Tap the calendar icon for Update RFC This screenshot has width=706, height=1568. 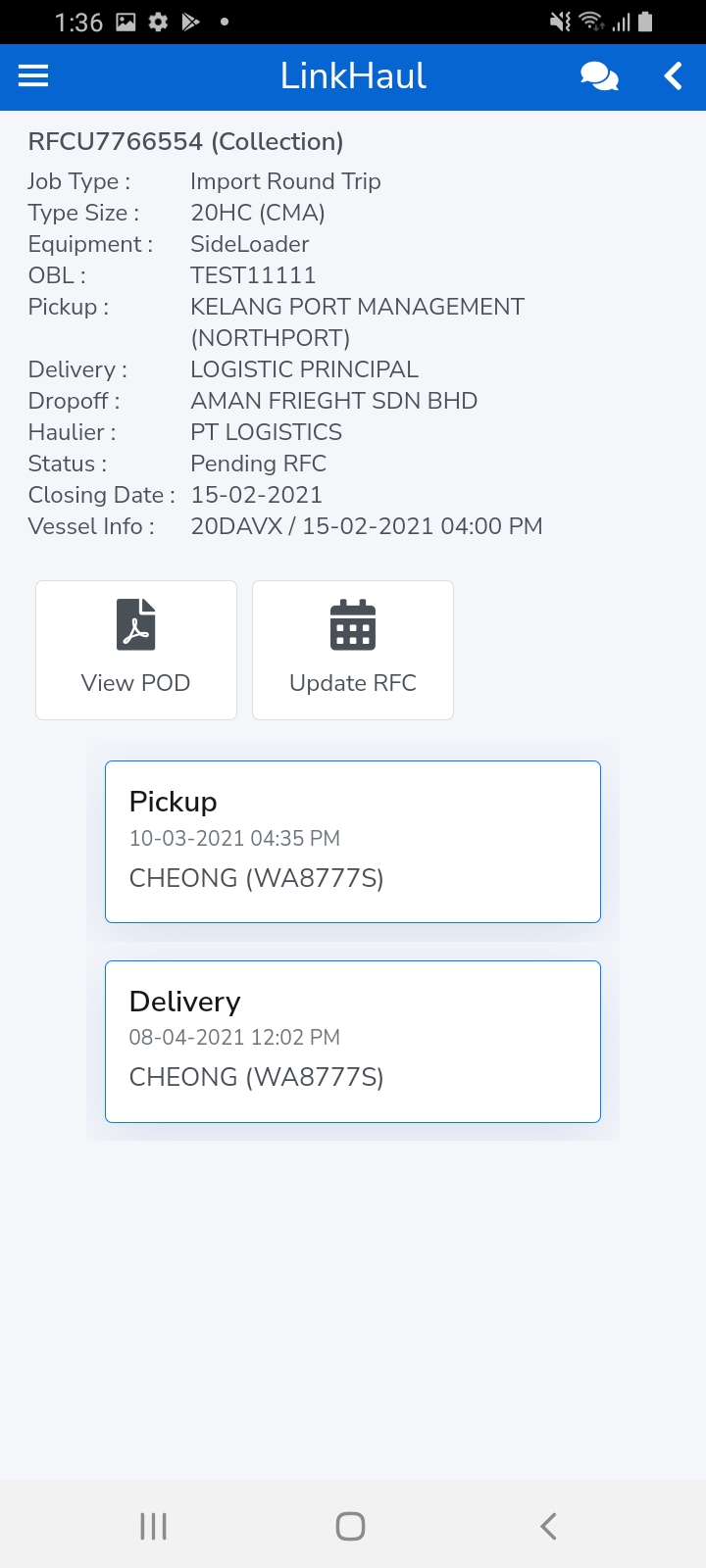coord(353,624)
